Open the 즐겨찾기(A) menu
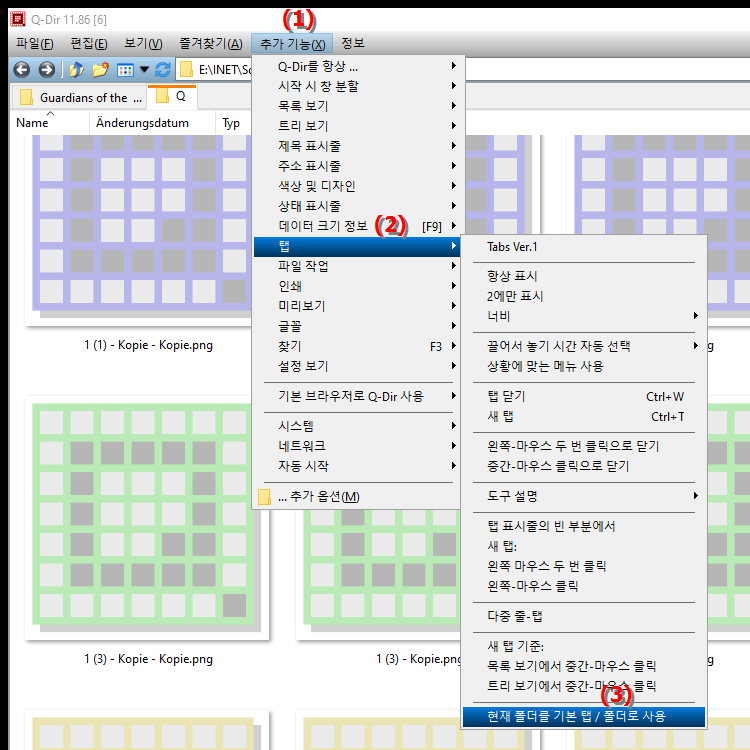This screenshot has width=750, height=750. tap(210, 44)
